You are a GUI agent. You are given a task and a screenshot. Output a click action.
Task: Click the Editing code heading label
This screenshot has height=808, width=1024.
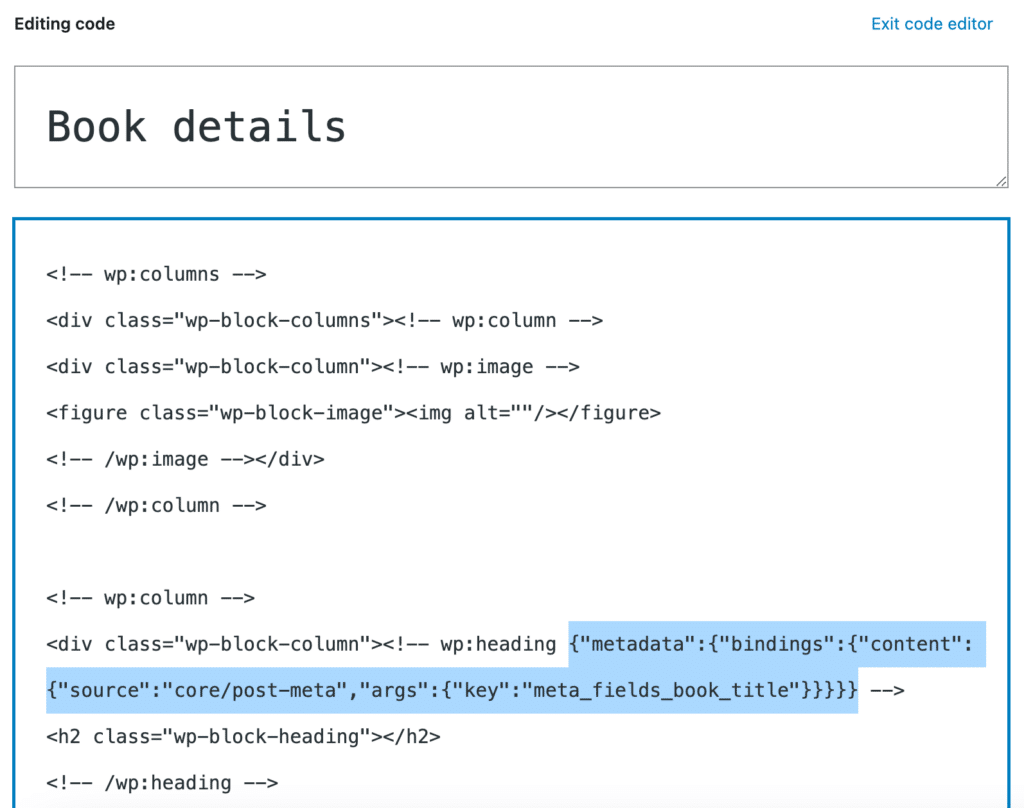click(x=63, y=23)
